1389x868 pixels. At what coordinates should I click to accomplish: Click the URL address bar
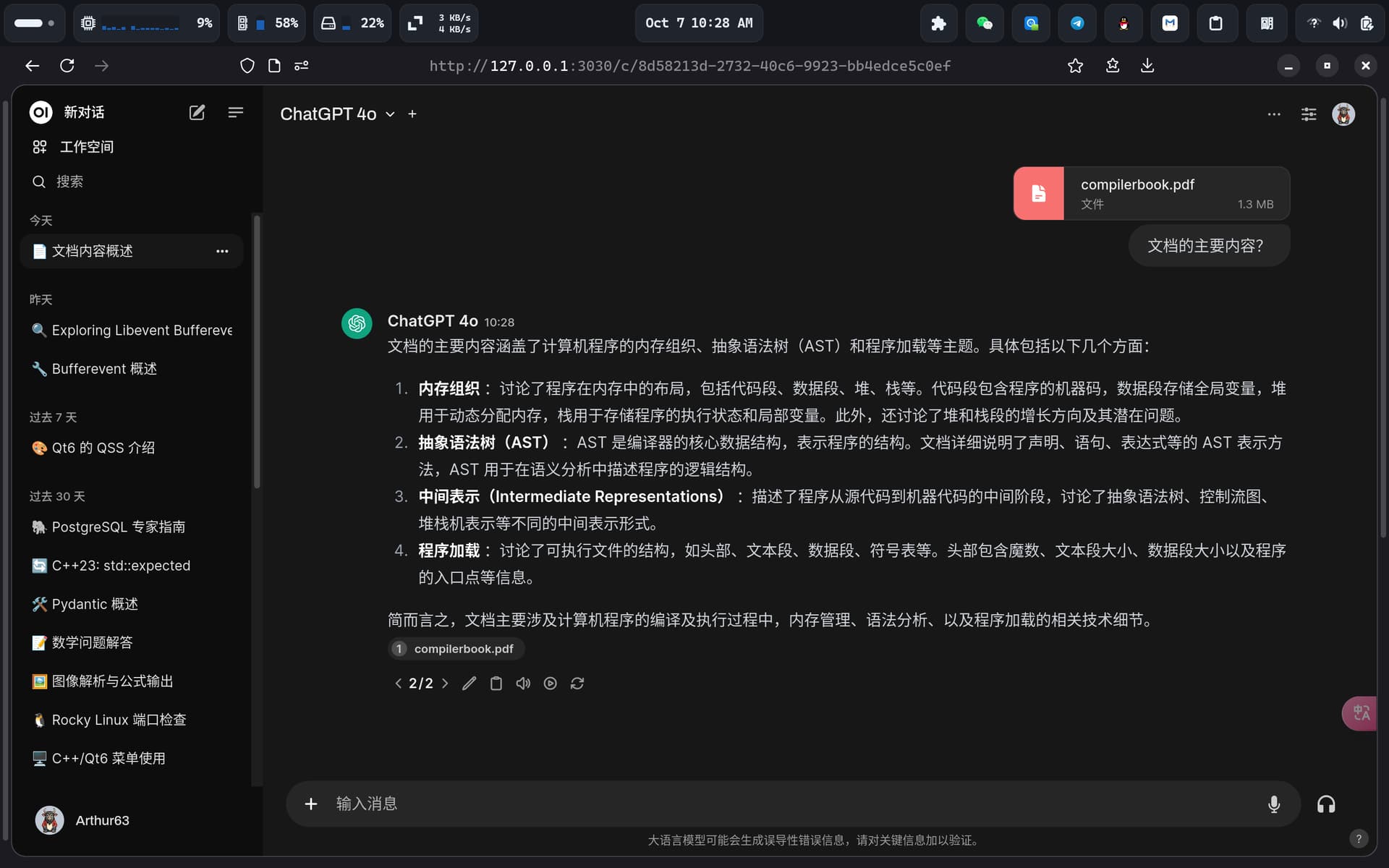[689, 66]
